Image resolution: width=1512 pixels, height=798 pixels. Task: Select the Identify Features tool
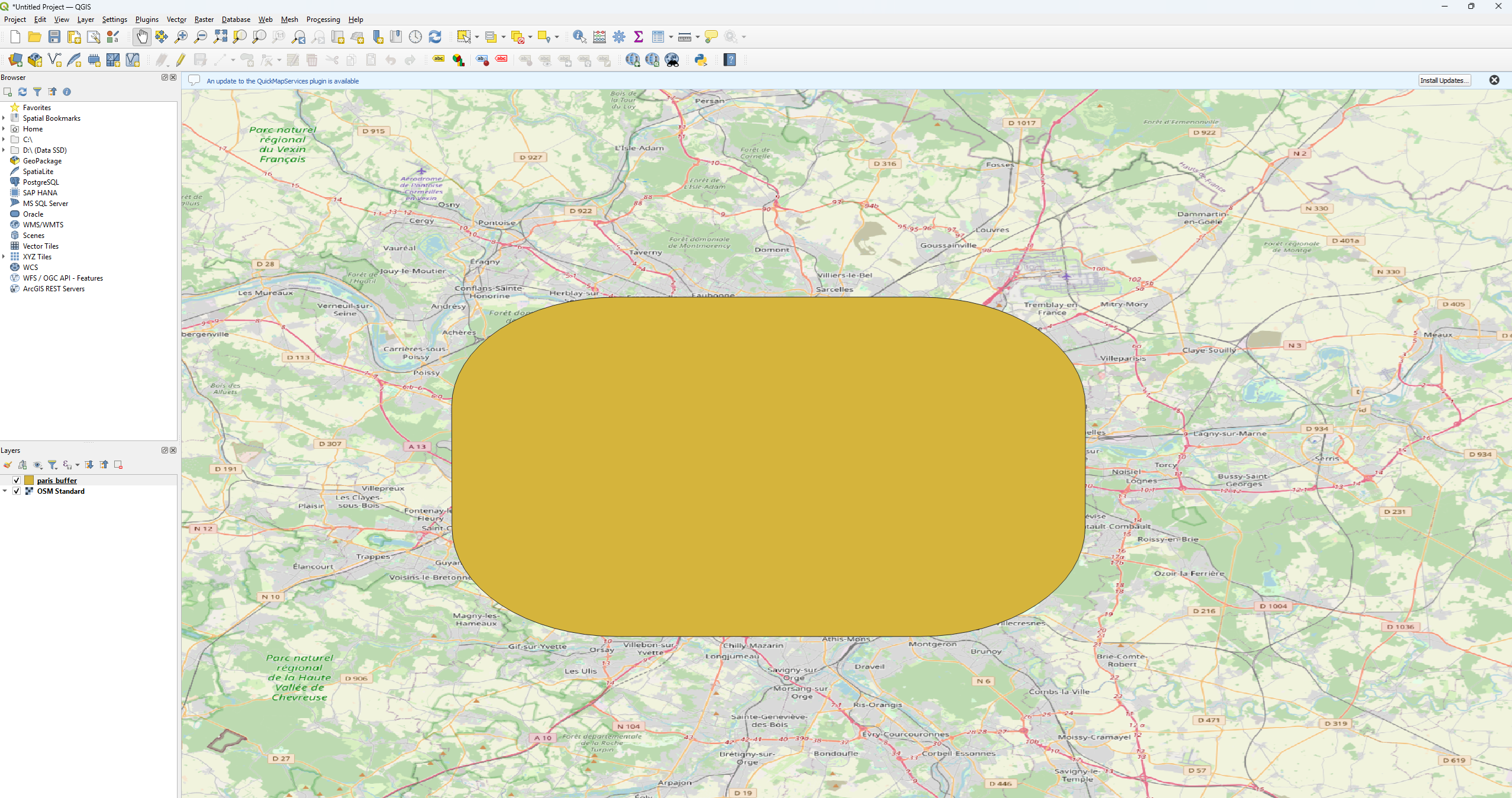[x=579, y=37]
